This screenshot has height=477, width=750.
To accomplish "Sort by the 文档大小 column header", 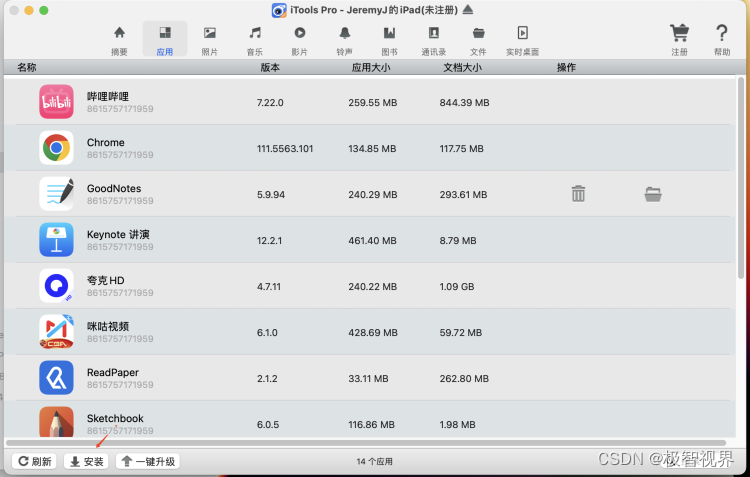I will tap(462, 67).
